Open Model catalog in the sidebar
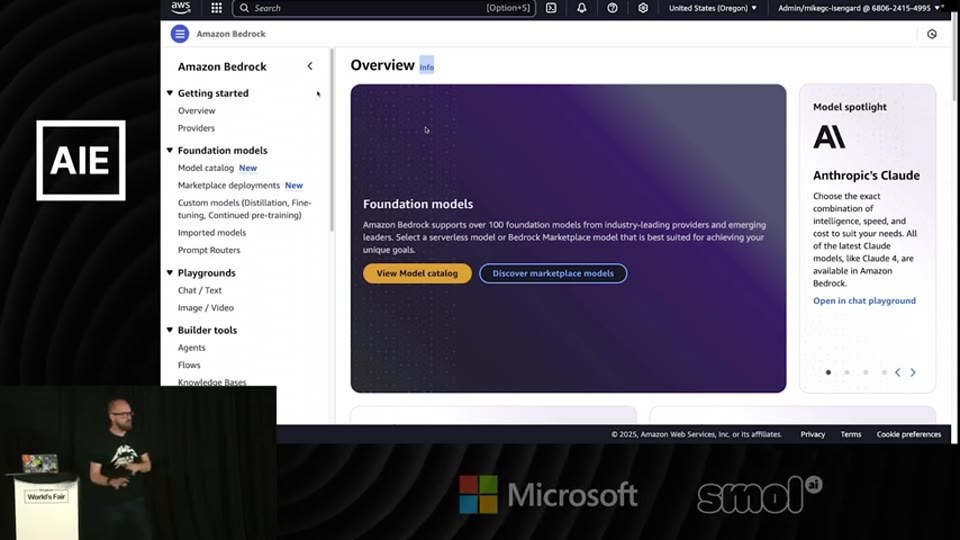 pyautogui.click(x=206, y=168)
